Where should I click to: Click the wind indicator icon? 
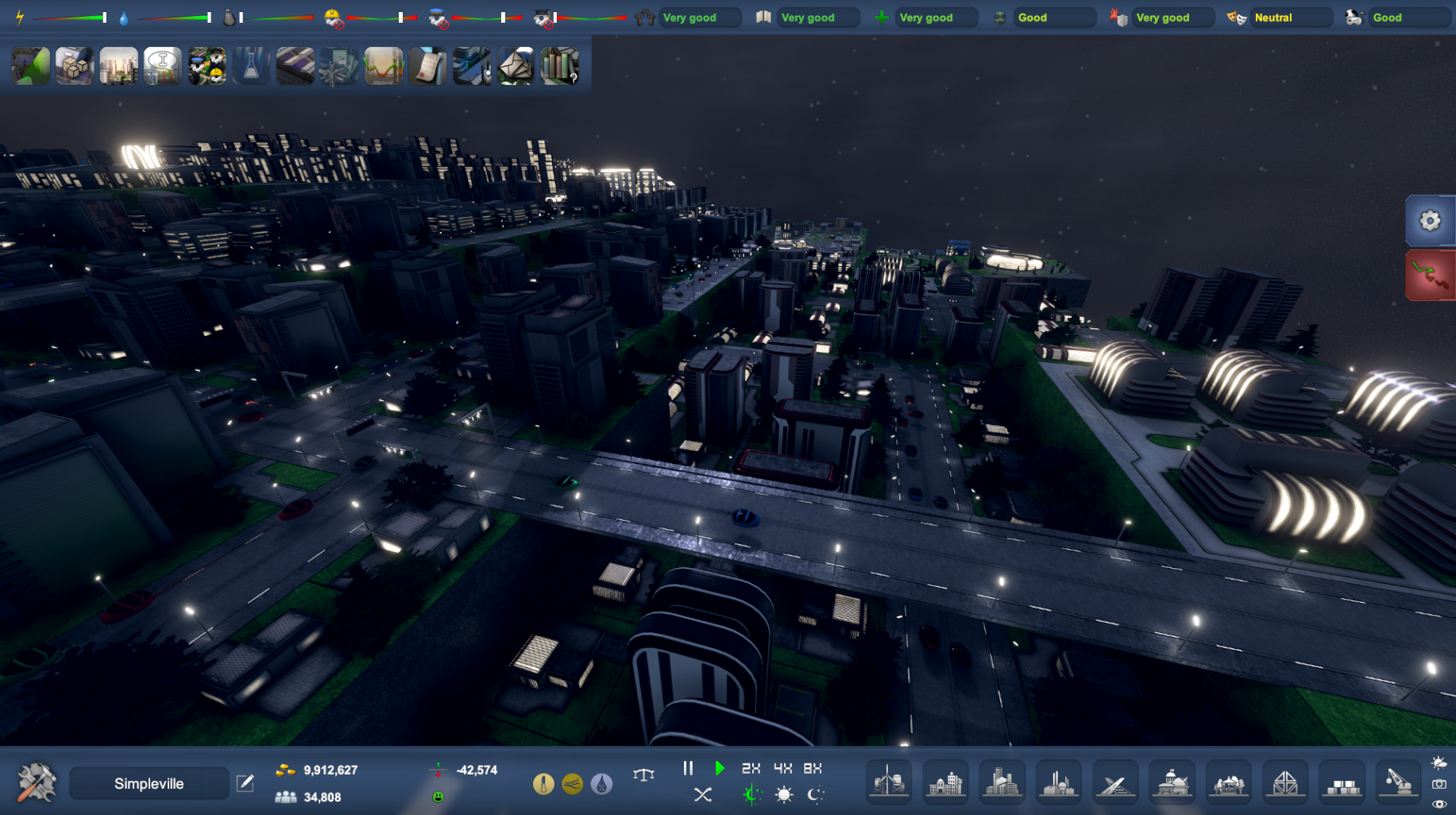[572, 784]
